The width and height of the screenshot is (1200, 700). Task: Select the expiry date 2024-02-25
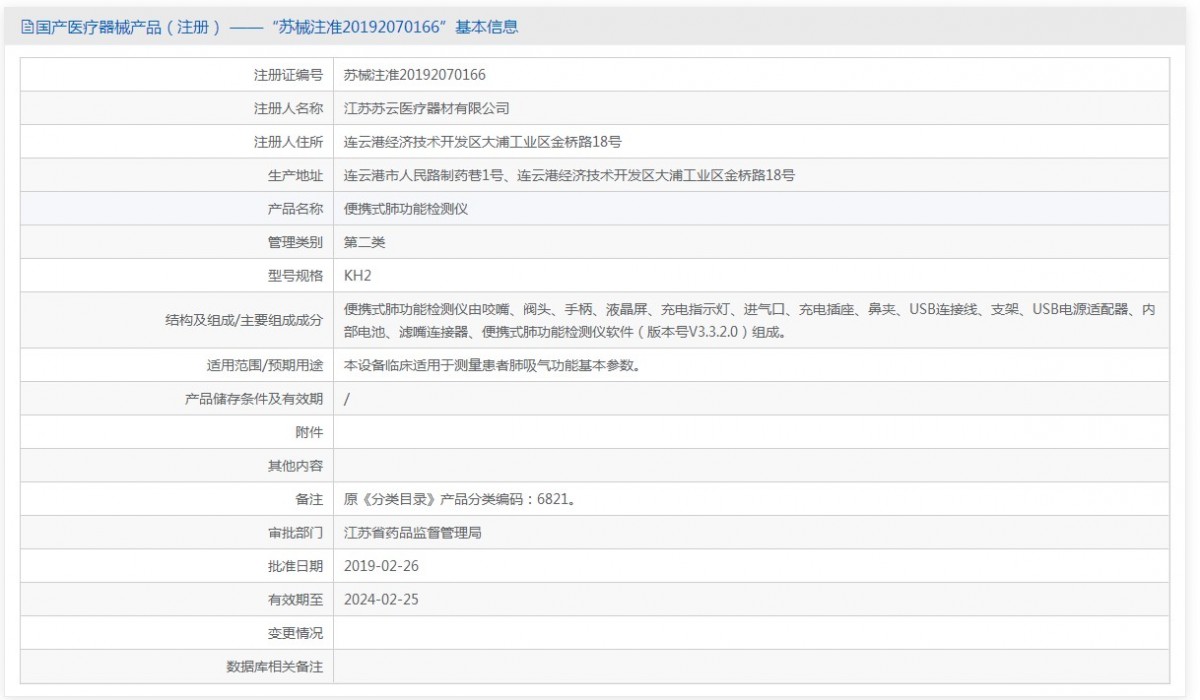pyautogui.click(x=380, y=599)
